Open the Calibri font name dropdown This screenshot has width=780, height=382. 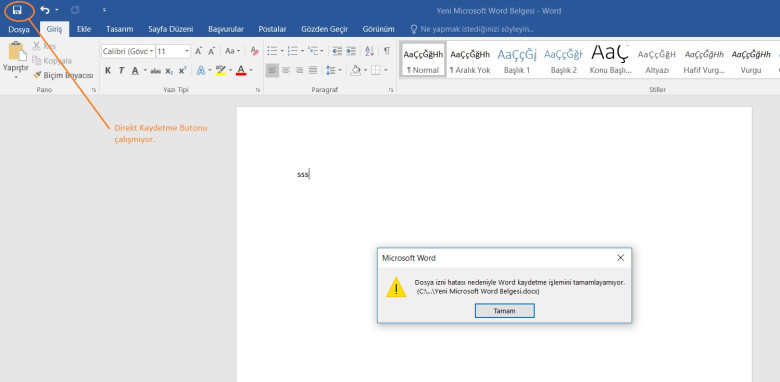click(x=128, y=51)
